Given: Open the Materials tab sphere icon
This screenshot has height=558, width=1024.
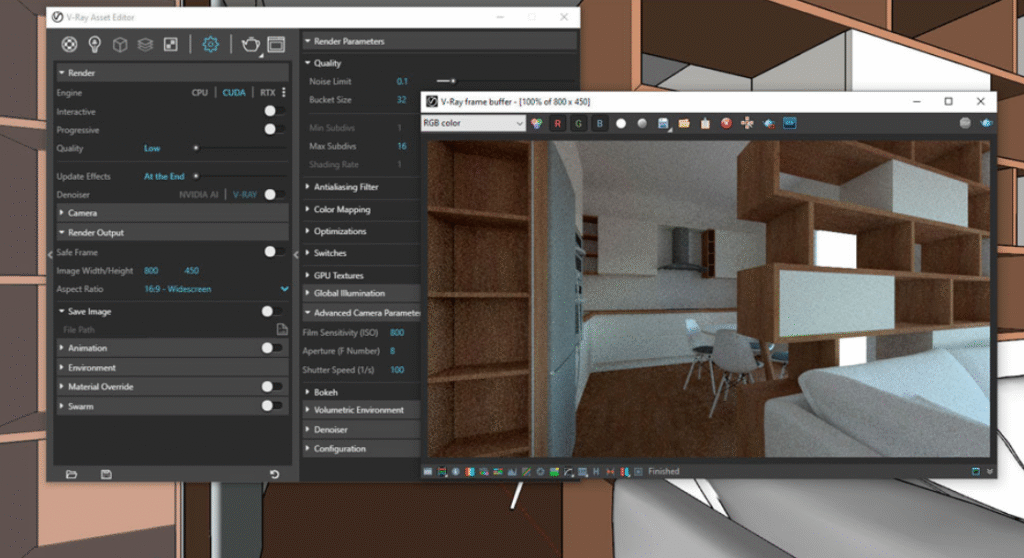Looking at the screenshot, I should (x=69, y=44).
